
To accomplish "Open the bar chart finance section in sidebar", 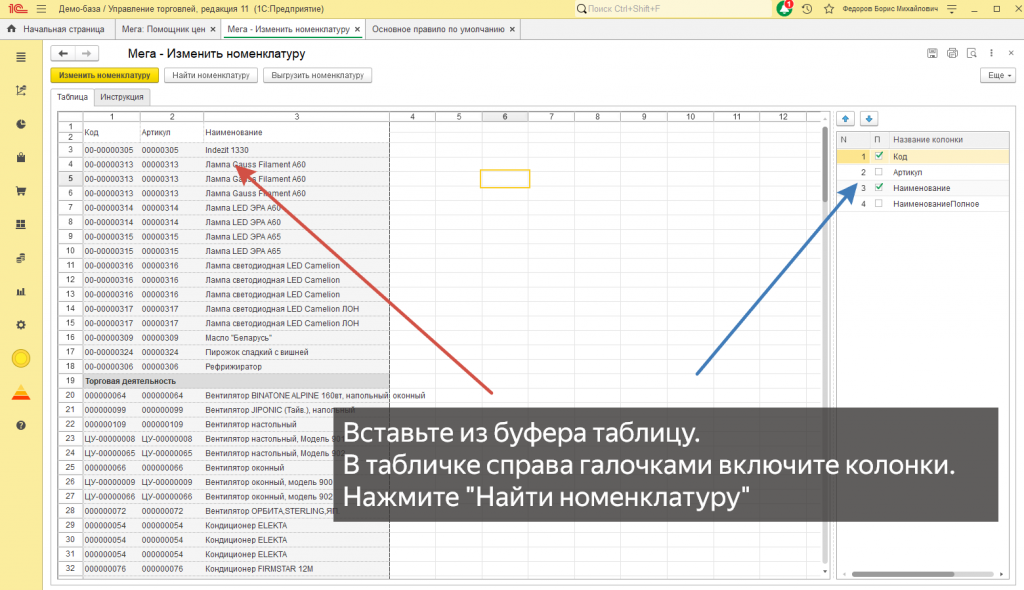I will tap(21, 291).
